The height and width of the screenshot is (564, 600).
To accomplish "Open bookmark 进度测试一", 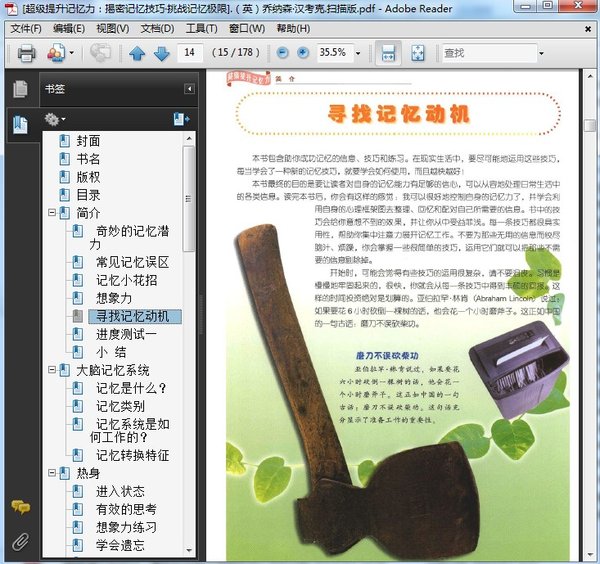I will 126,334.
